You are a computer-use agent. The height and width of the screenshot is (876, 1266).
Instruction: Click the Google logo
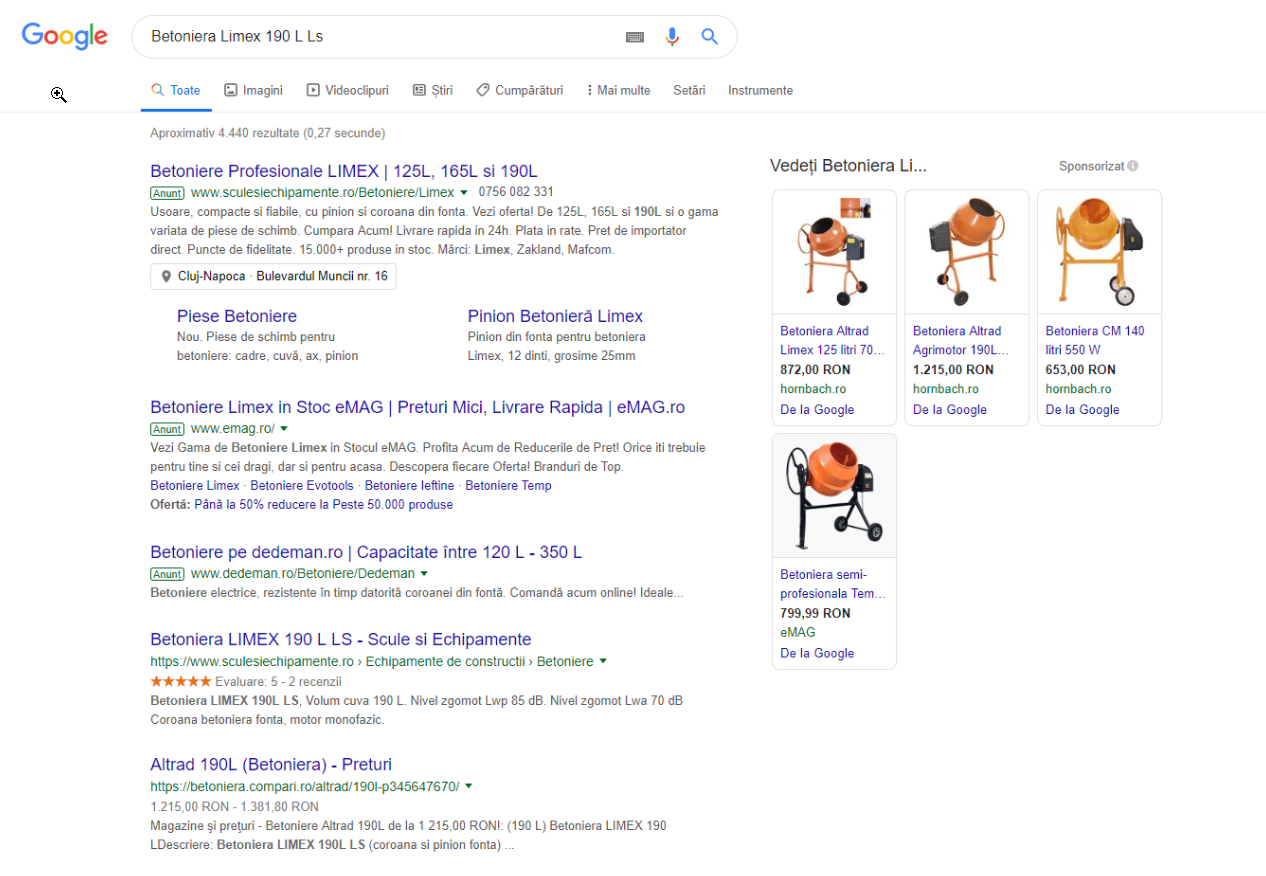(x=64, y=37)
